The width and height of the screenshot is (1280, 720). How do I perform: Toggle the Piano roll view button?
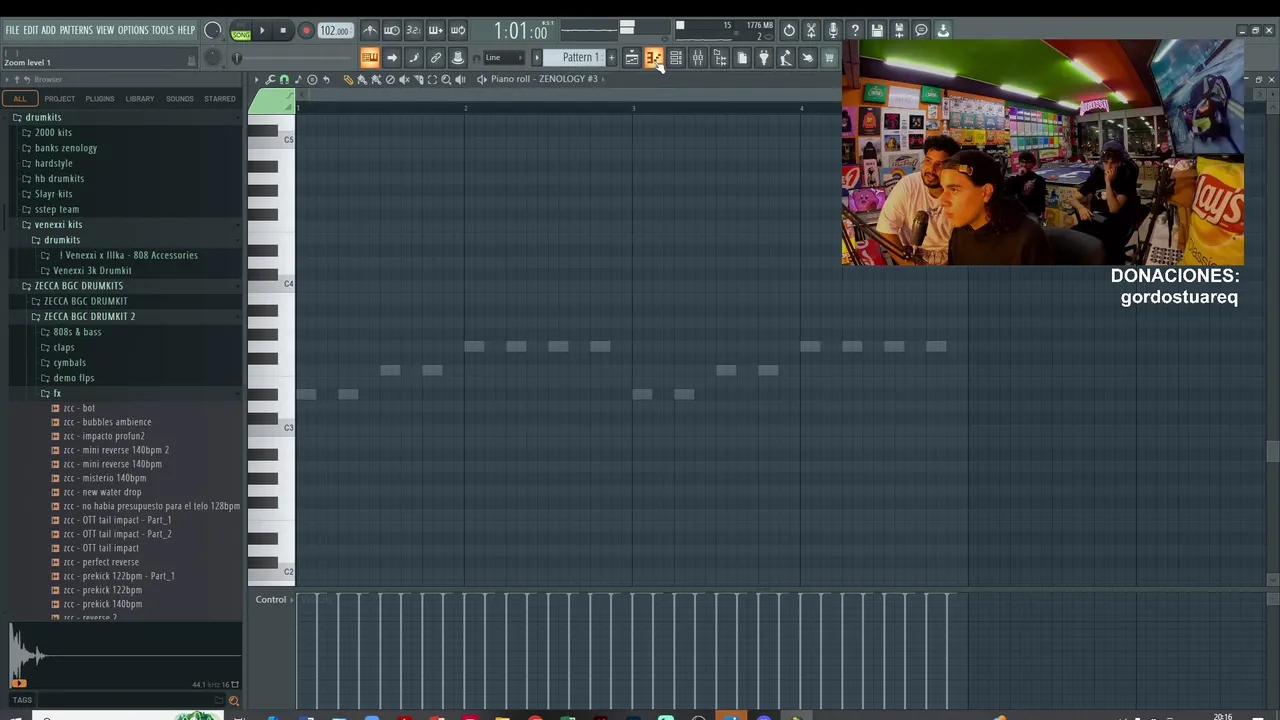[x=654, y=58]
